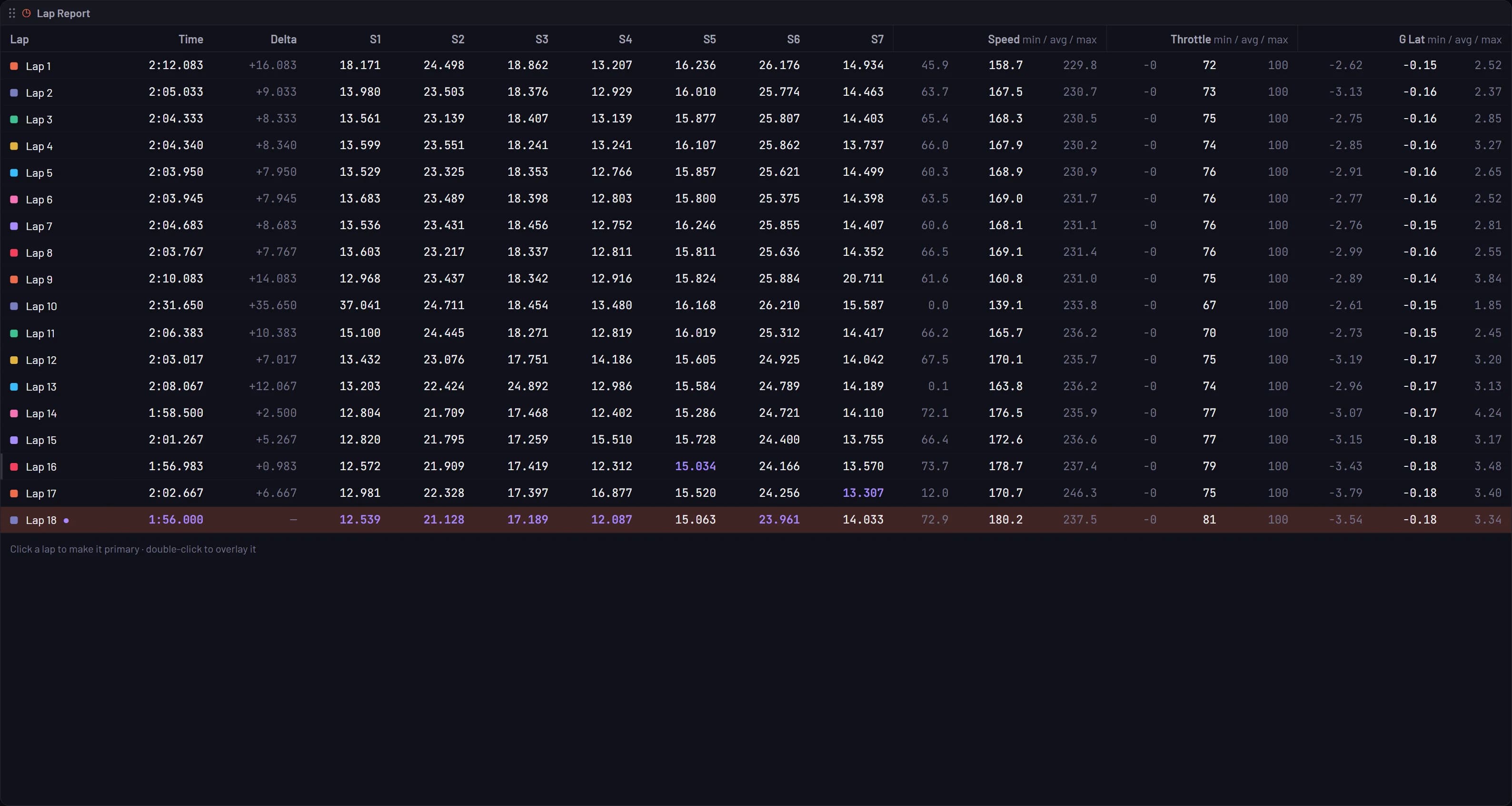The height and width of the screenshot is (806, 1512).
Task: Click the Lap 1 orange color swatch
Action: point(14,66)
